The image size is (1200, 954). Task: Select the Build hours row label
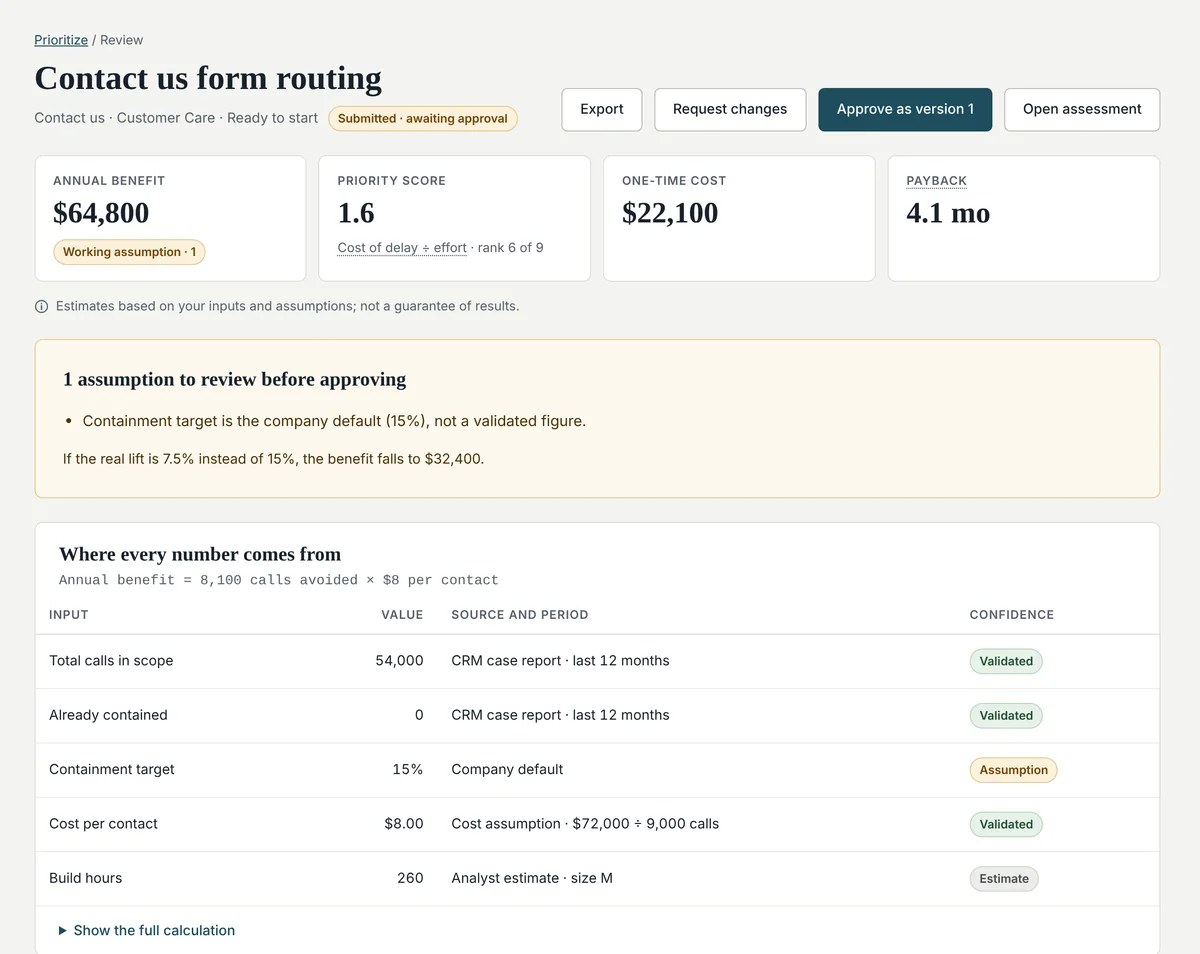[x=86, y=878]
